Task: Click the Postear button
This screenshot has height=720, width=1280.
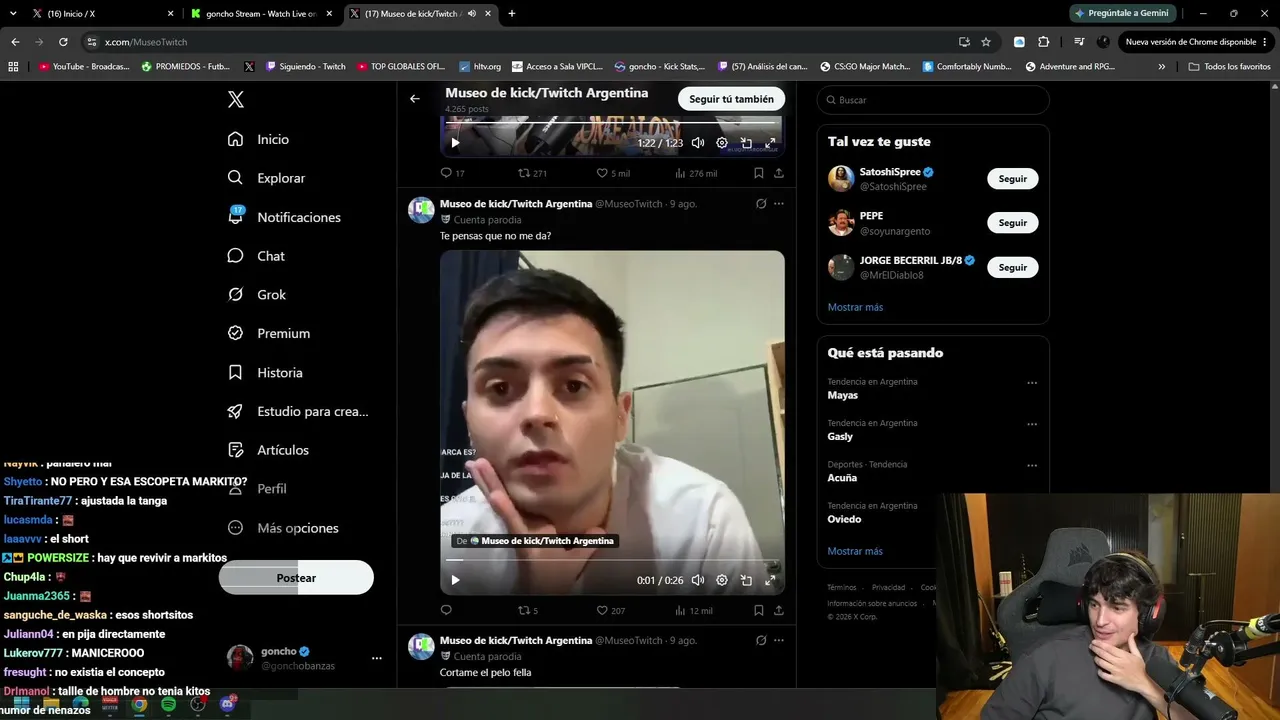Action: [296, 578]
